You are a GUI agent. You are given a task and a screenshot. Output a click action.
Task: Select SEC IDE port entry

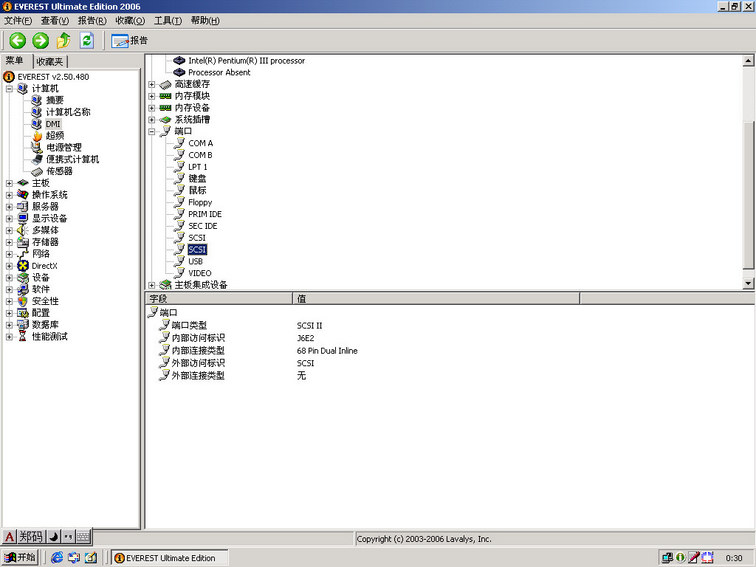coord(202,226)
